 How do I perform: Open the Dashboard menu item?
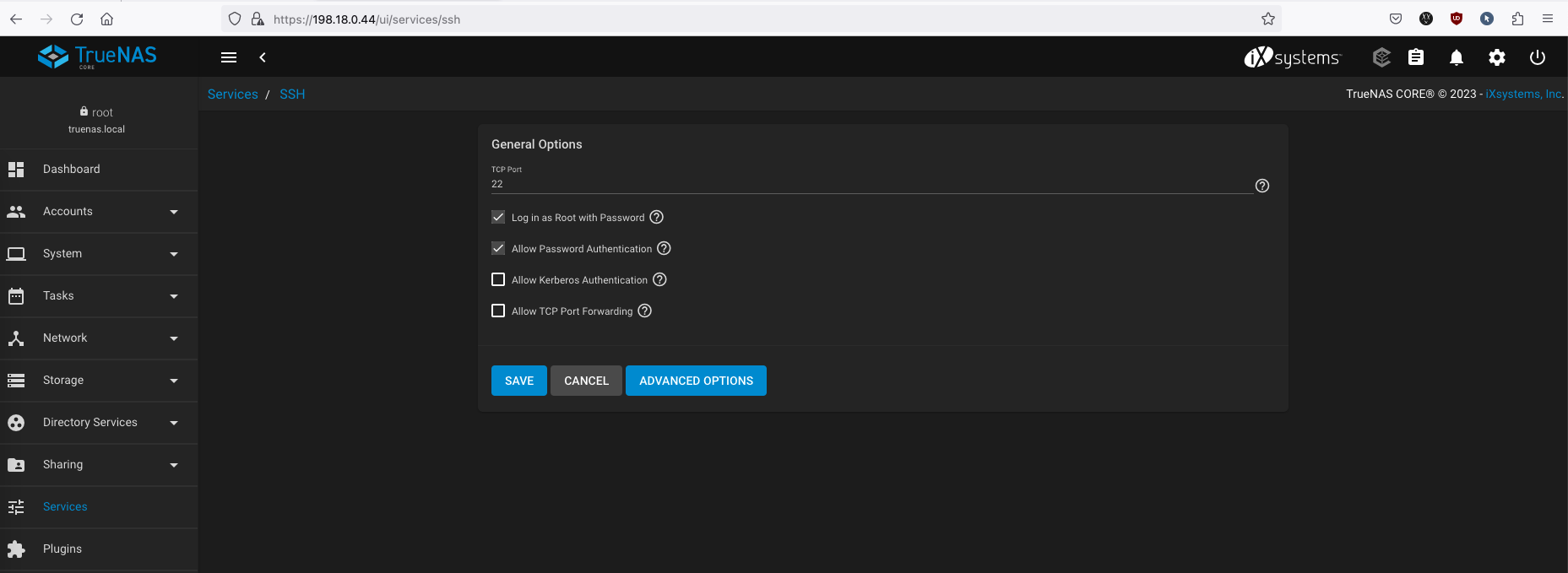72,170
